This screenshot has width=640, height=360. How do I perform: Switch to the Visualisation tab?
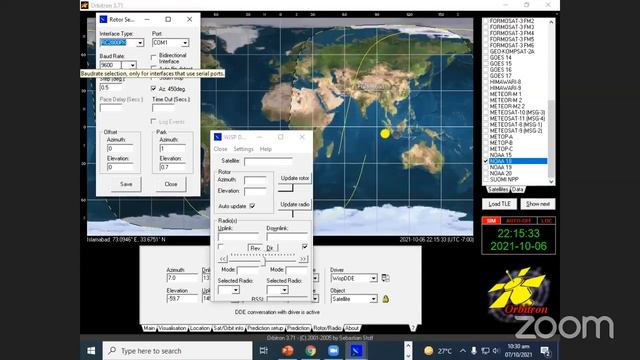pos(172,328)
